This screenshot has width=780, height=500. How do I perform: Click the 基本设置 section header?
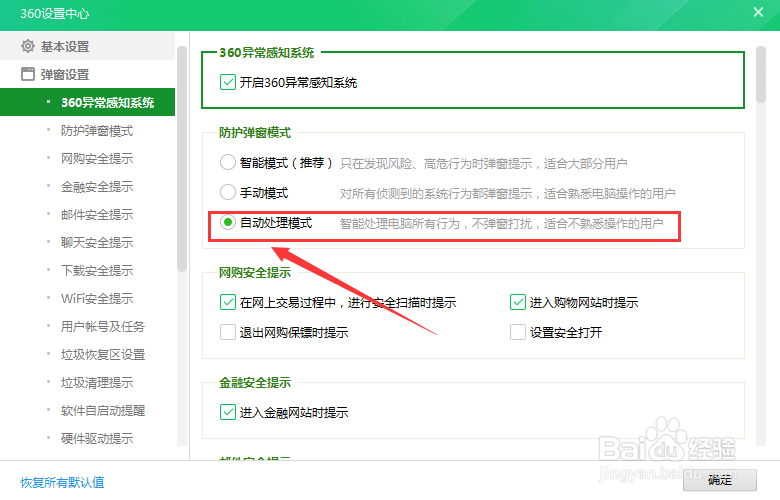point(88,46)
